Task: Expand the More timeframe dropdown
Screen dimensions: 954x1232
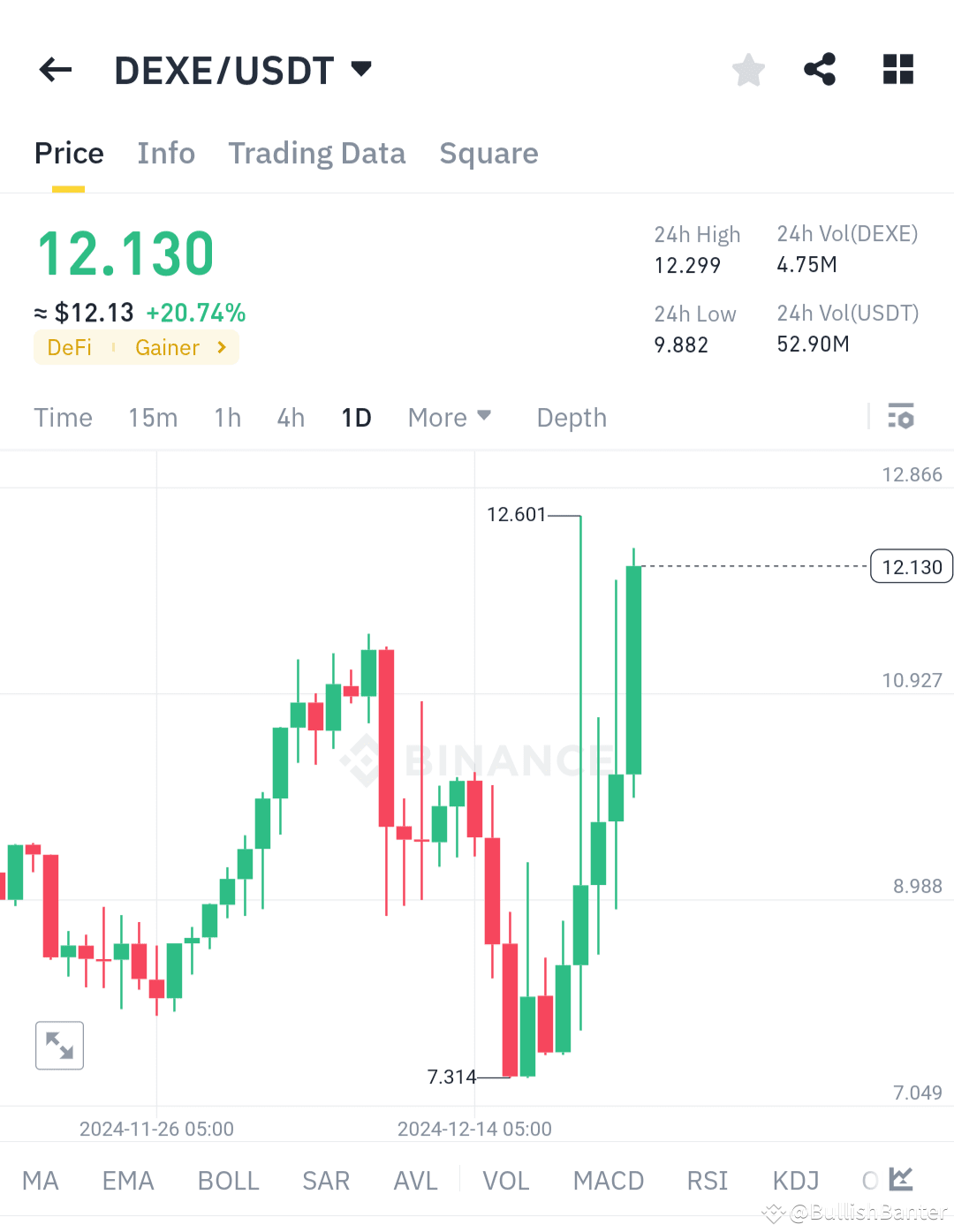Action: tap(450, 417)
